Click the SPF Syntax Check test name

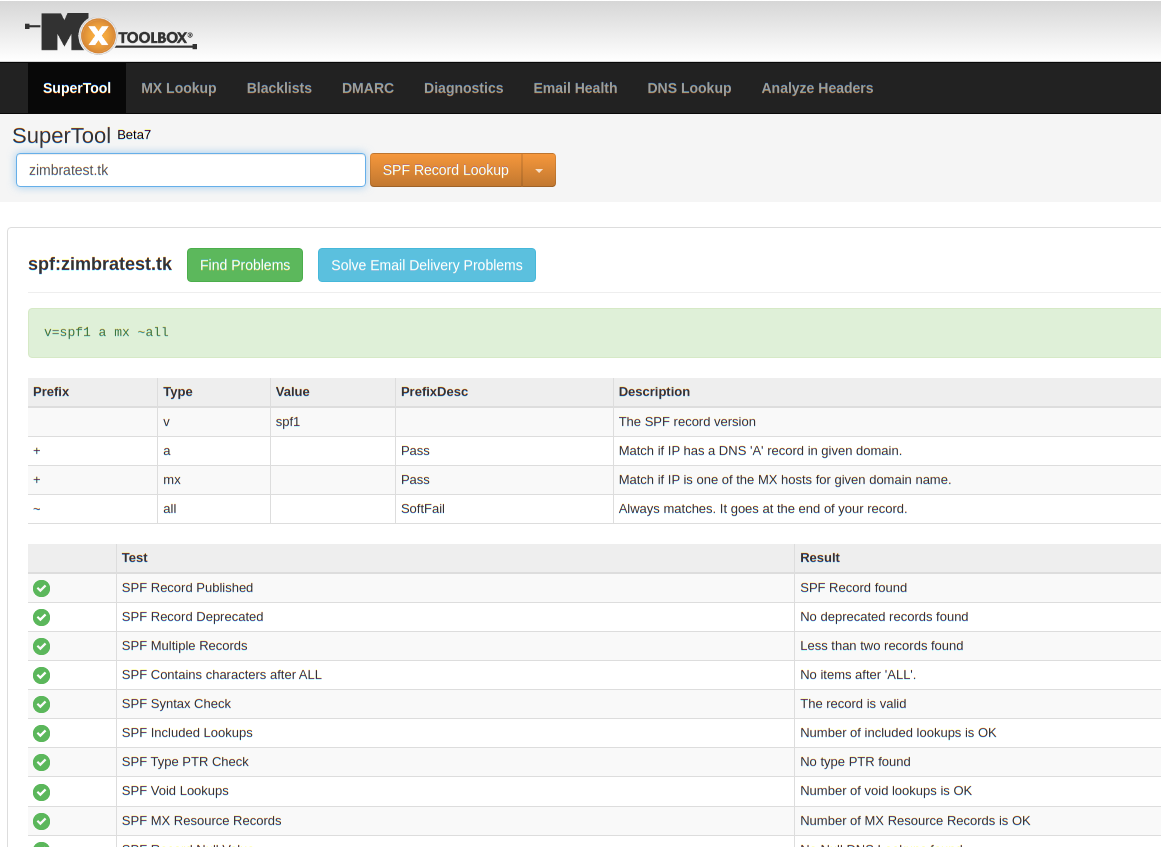click(176, 704)
